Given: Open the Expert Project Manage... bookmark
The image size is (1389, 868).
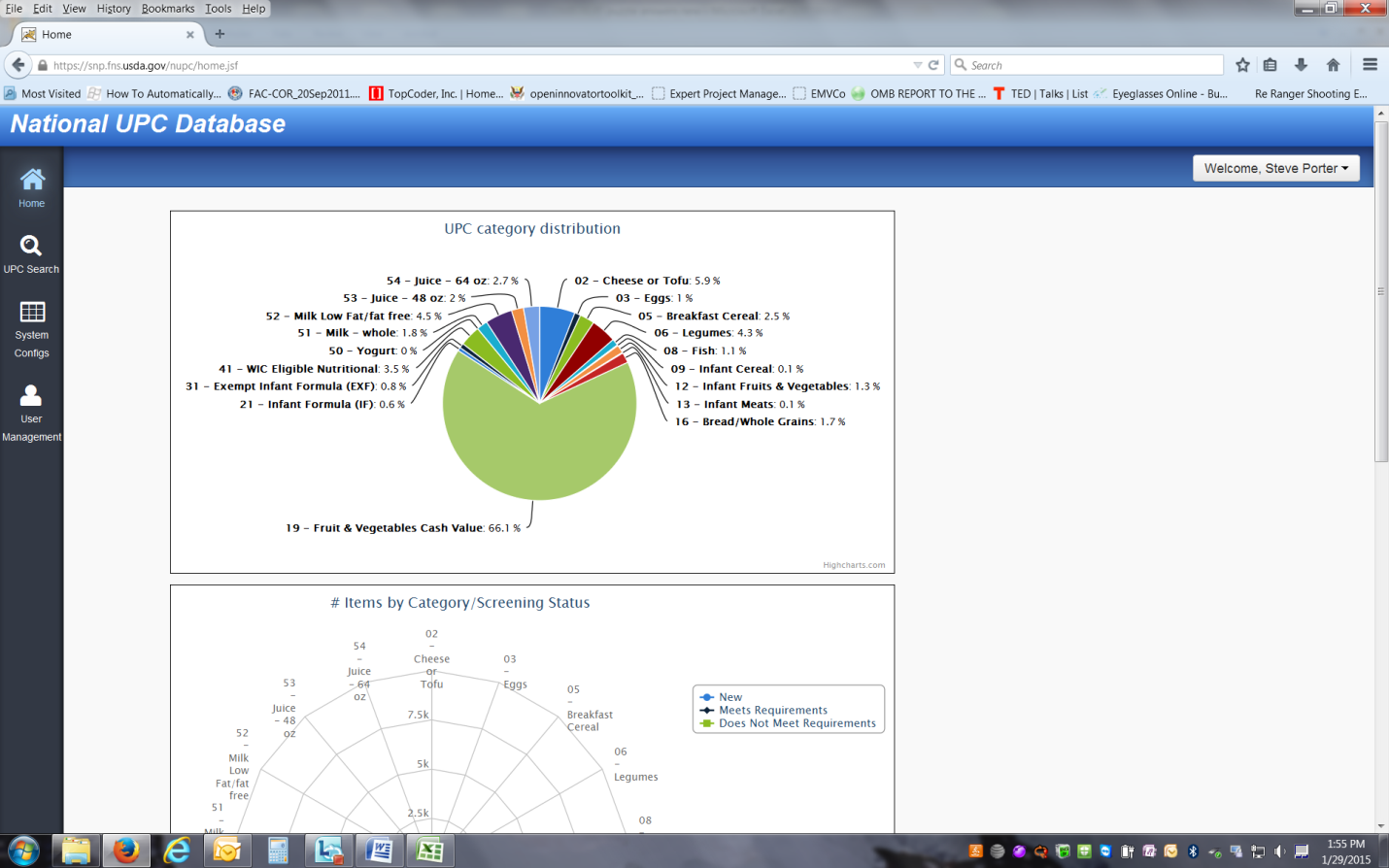Looking at the screenshot, I should (719, 93).
